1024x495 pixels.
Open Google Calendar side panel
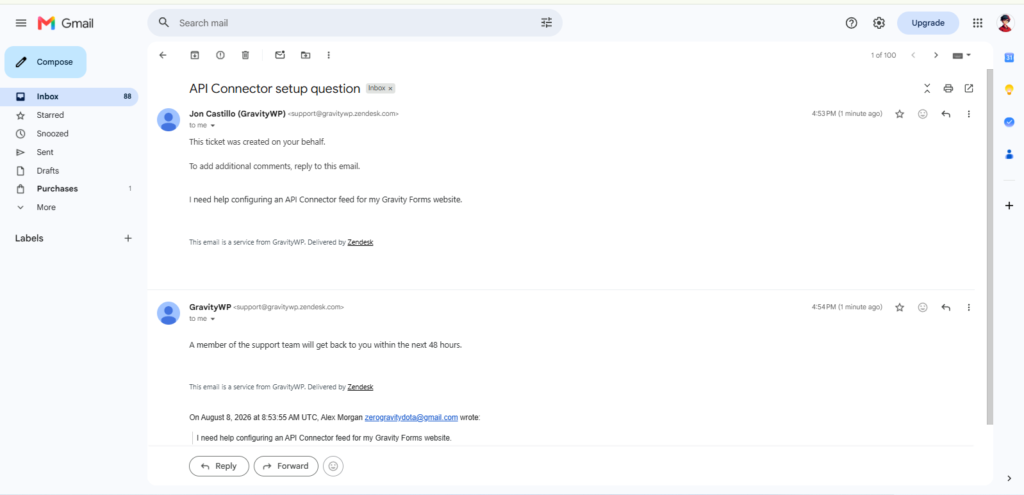pos(1008,58)
